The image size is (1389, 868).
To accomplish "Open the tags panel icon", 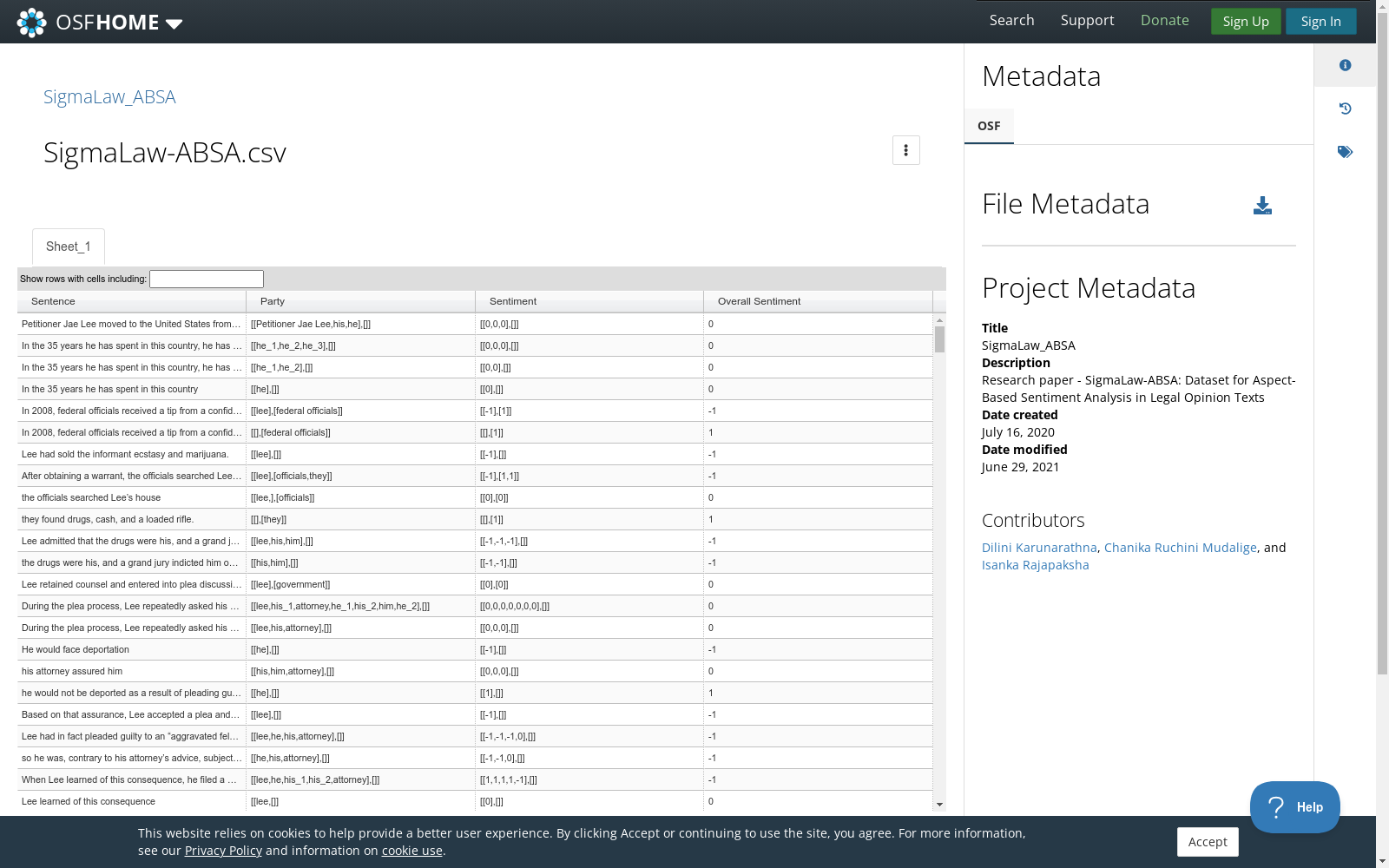I will tap(1345, 152).
